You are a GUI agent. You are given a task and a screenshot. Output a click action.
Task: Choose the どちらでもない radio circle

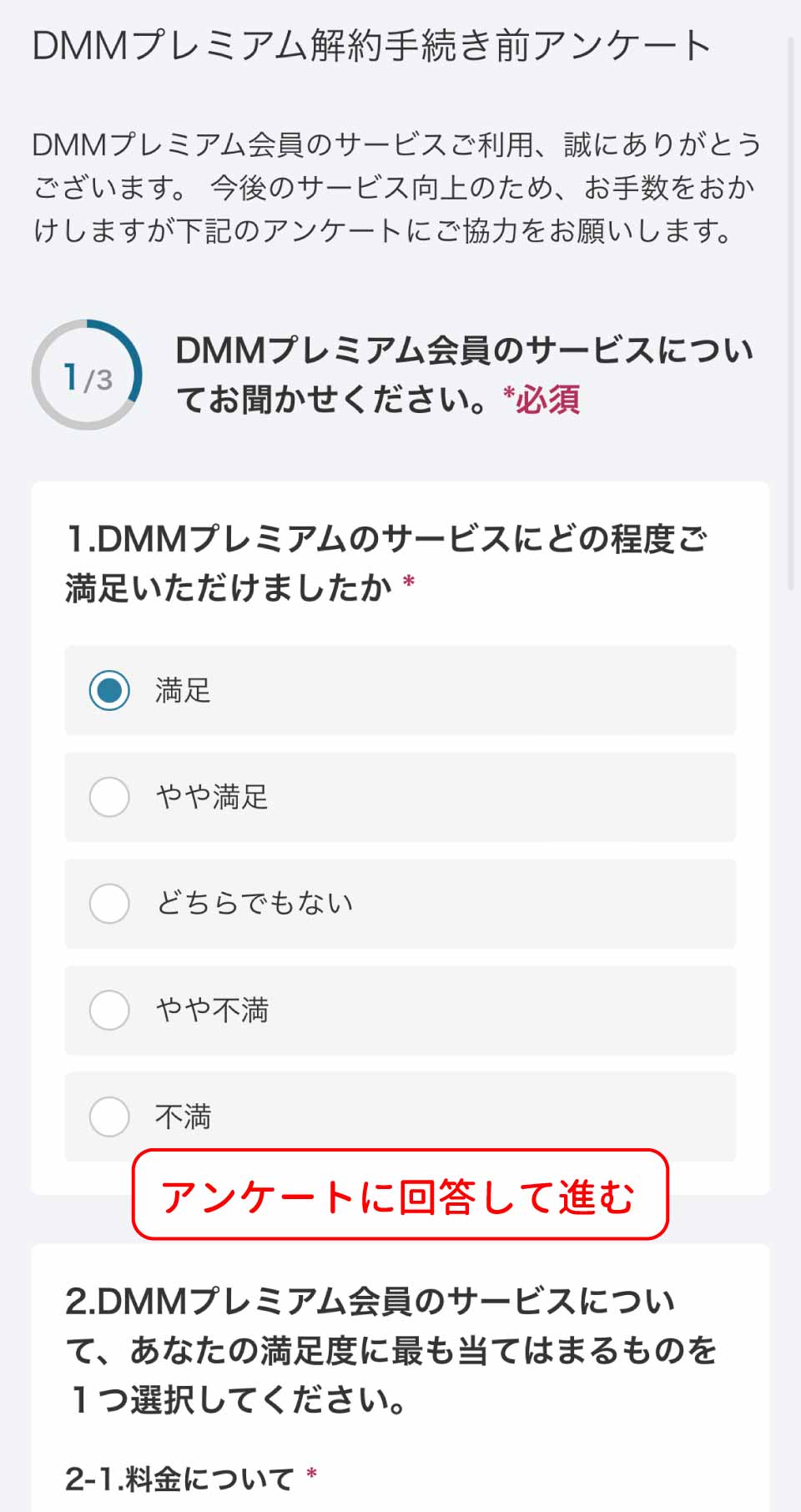tap(109, 904)
